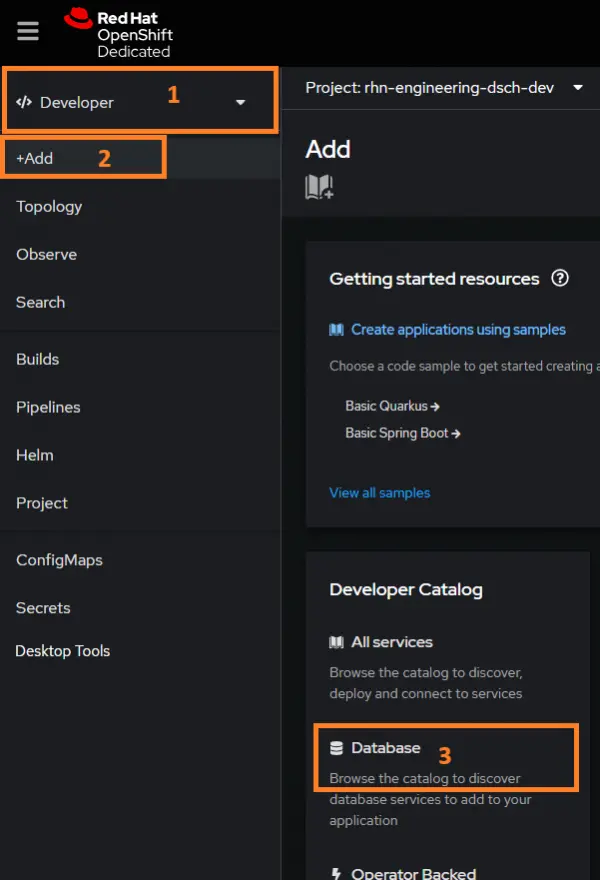Open Pipelines section

pos(48,407)
